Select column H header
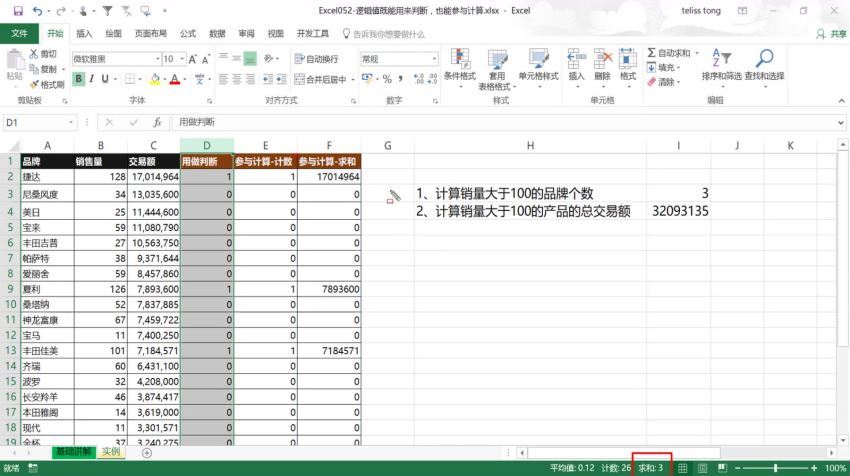 click(x=530, y=145)
